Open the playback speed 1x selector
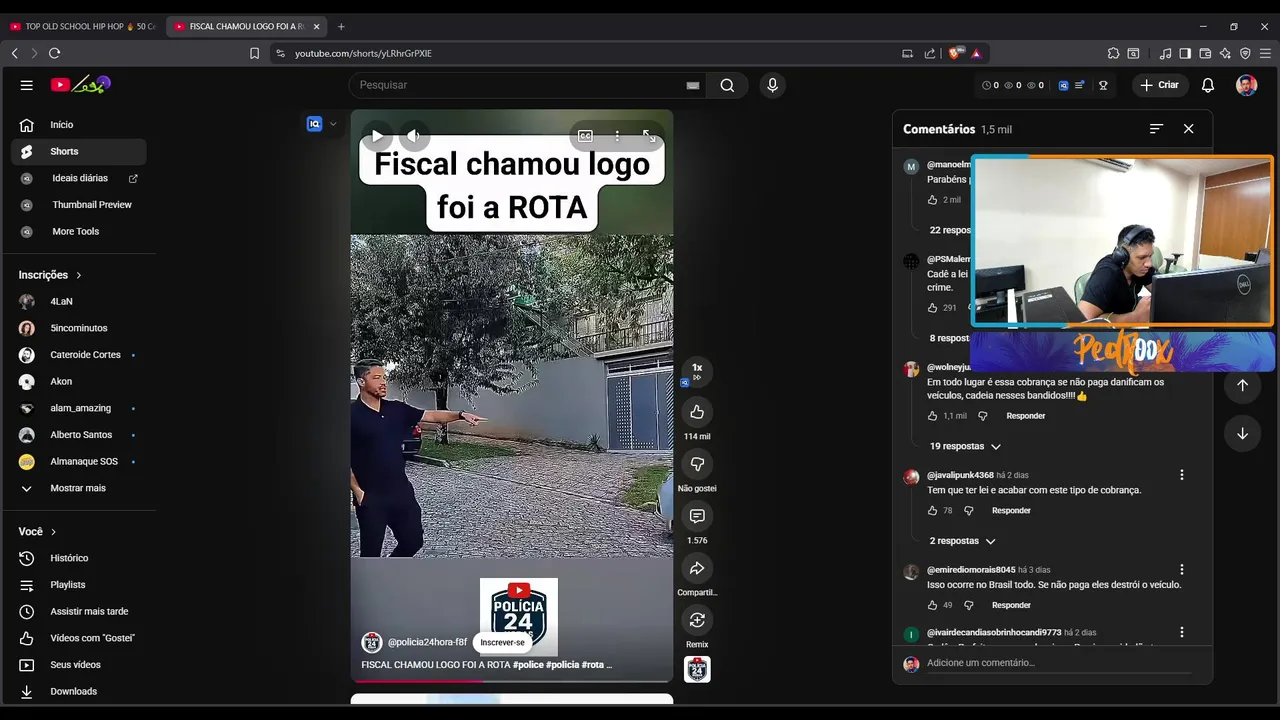The height and width of the screenshot is (720, 1280). point(697,370)
